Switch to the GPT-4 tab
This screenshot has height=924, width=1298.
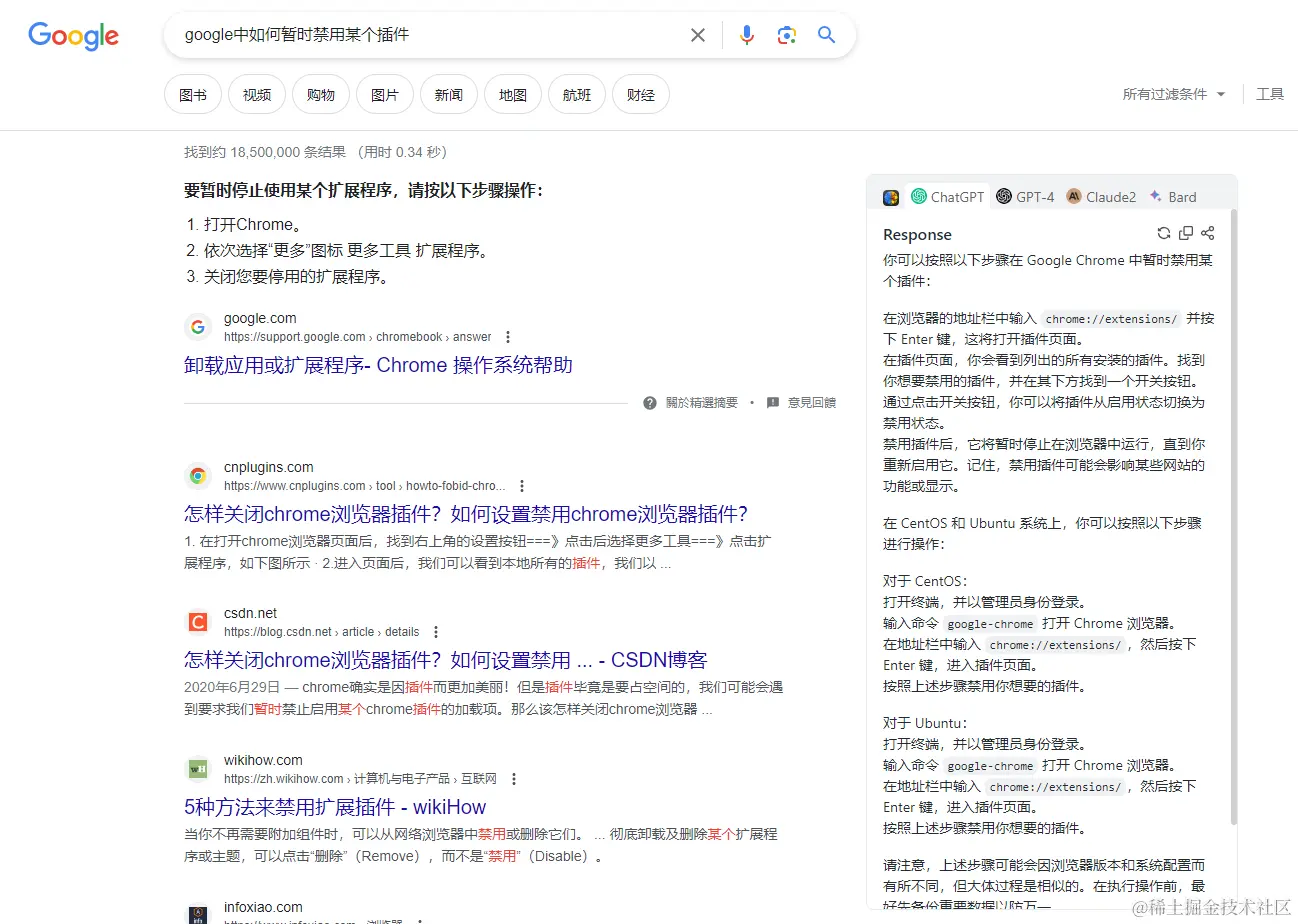(x=1025, y=197)
